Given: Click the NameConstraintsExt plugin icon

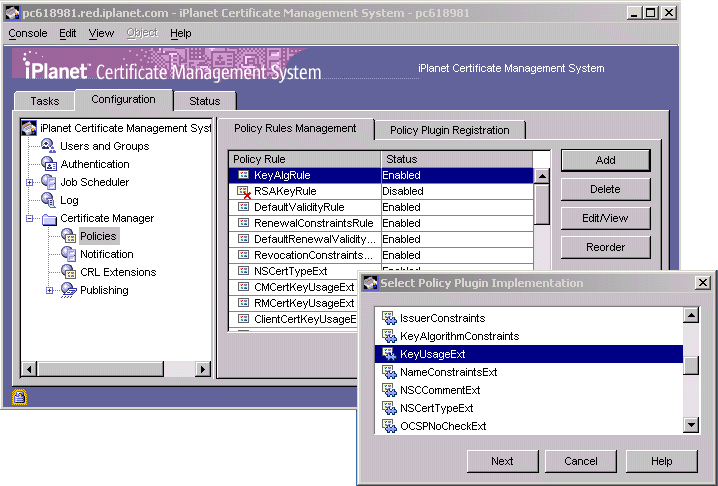Looking at the screenshot, I should point(389,372).
